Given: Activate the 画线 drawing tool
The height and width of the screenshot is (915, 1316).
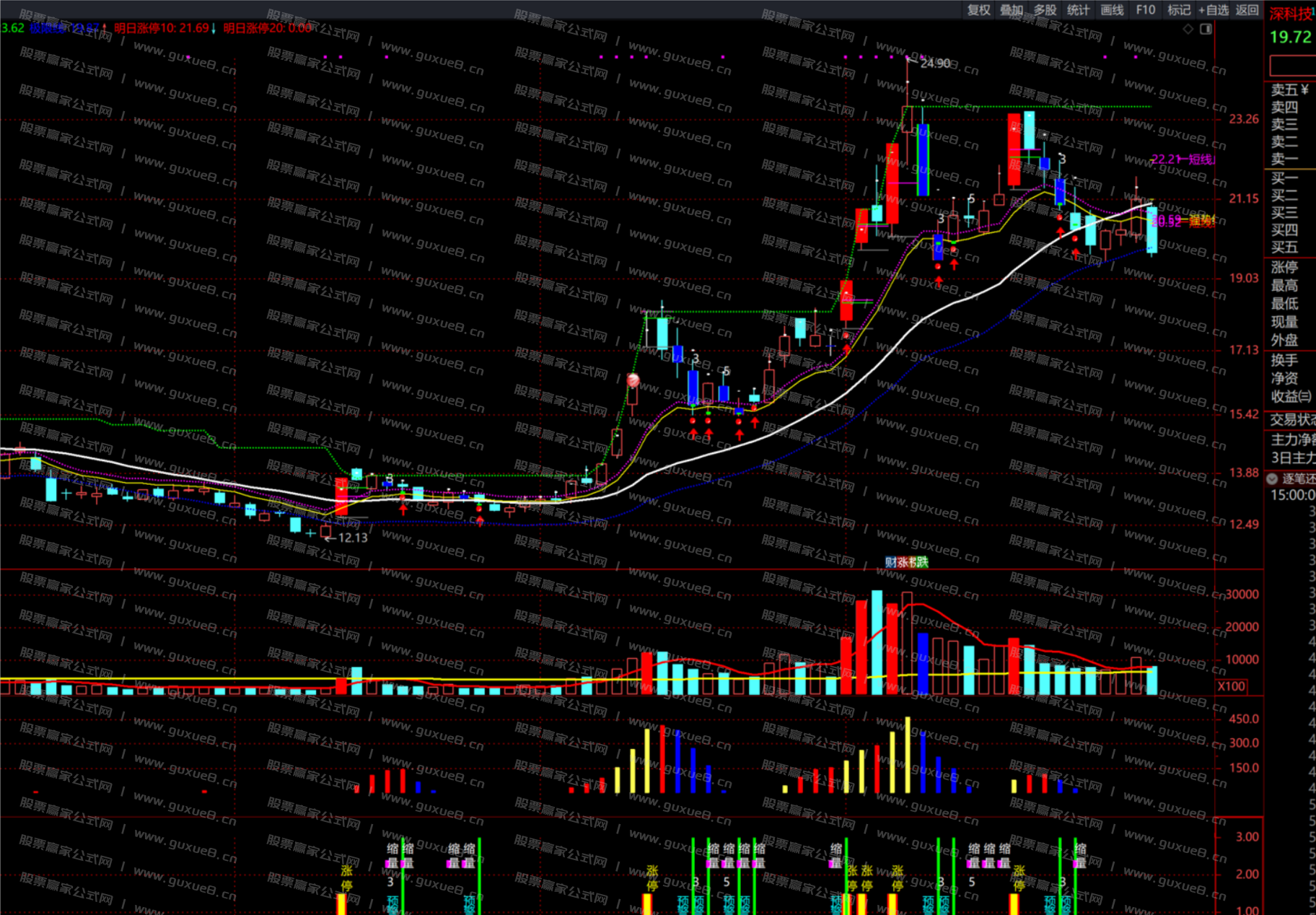Looking at the screenshot, I should 1112,9.
